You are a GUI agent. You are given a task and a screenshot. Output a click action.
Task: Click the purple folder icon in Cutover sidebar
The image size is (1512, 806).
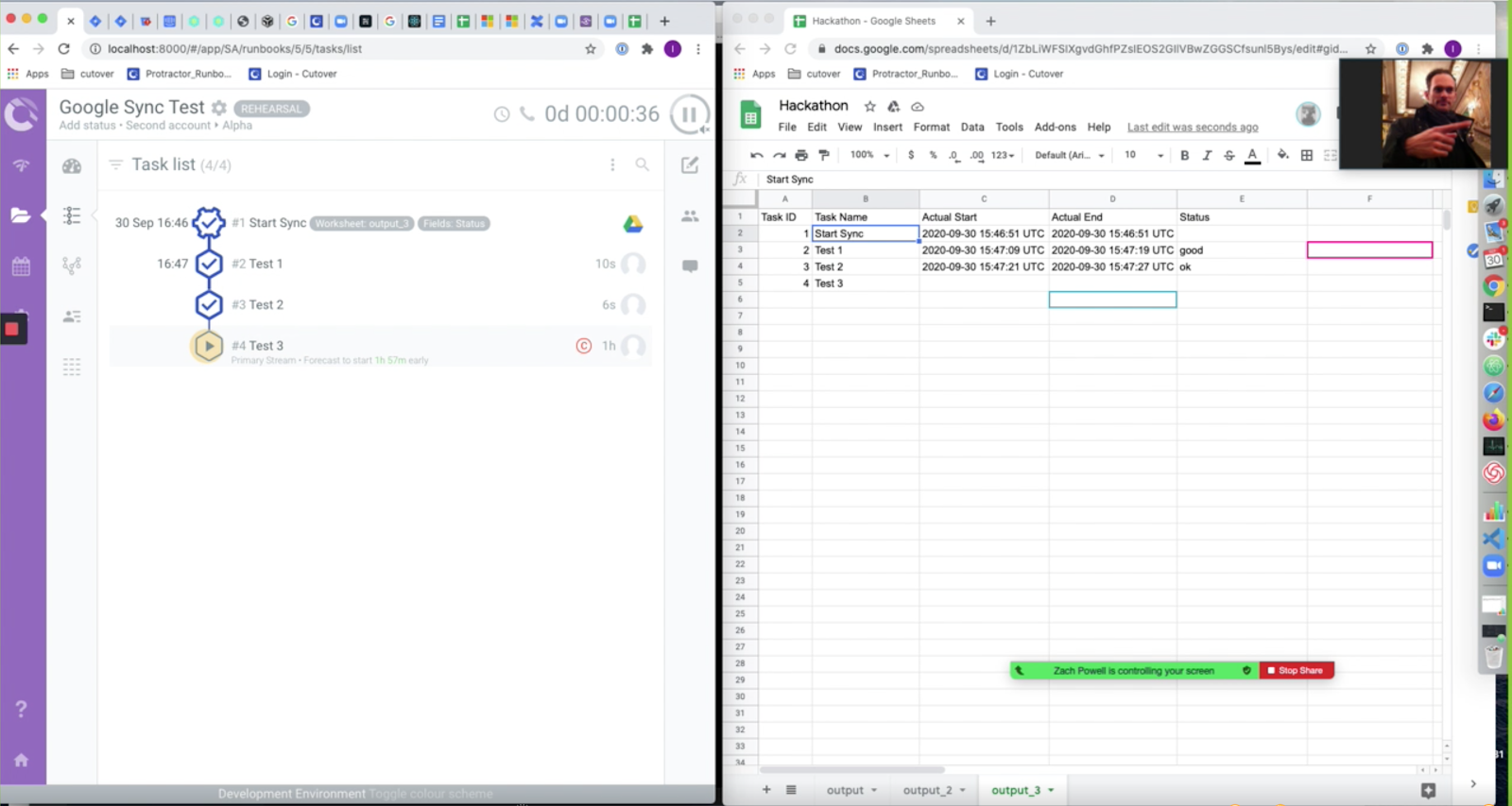(21, 215)
